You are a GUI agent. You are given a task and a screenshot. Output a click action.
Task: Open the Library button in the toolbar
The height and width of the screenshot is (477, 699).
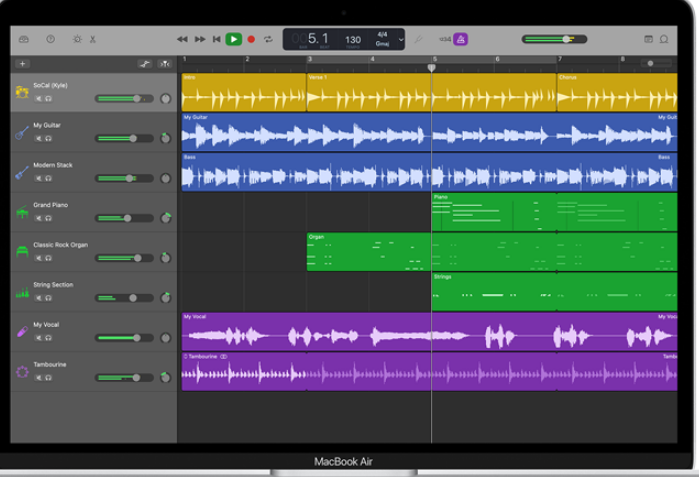tap(24, 39)
